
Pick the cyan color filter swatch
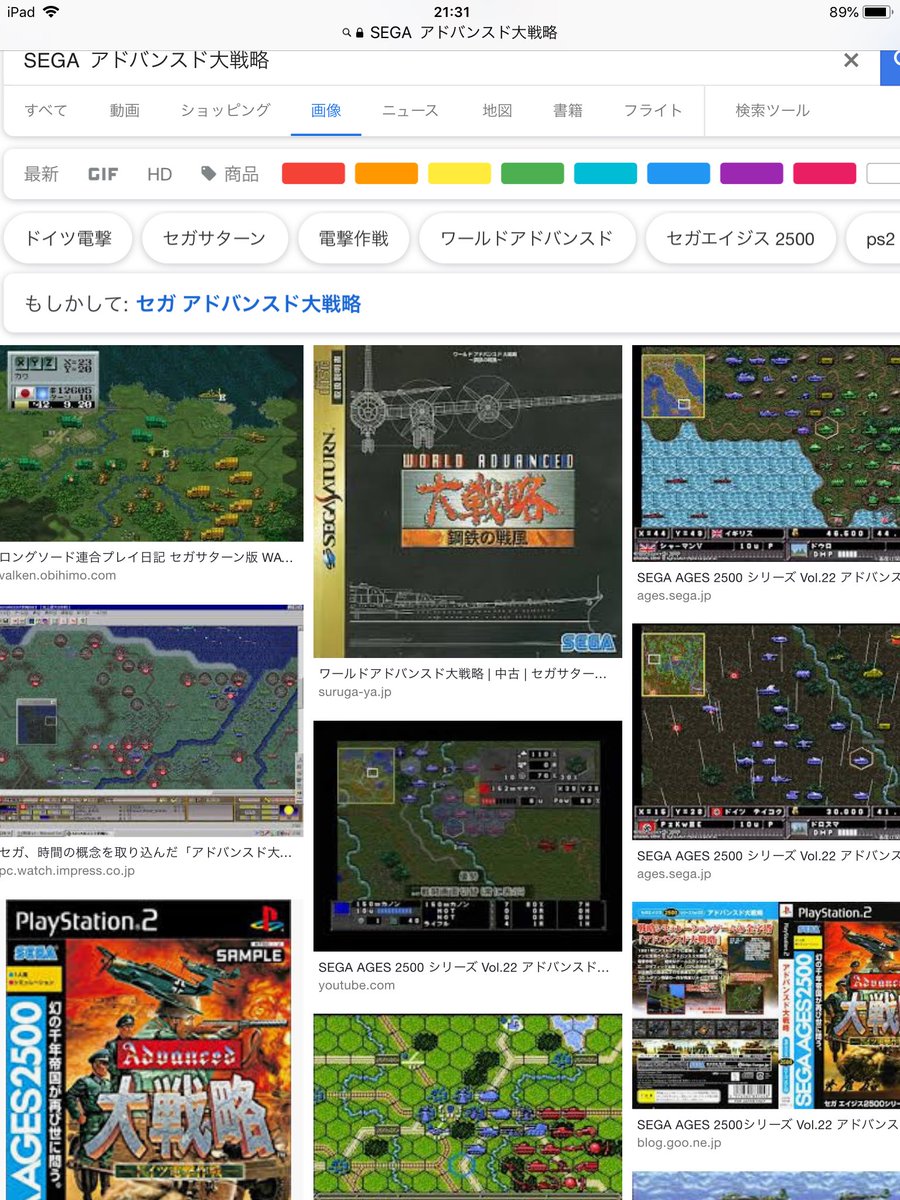pyautogui.click(x=605, y=173)
